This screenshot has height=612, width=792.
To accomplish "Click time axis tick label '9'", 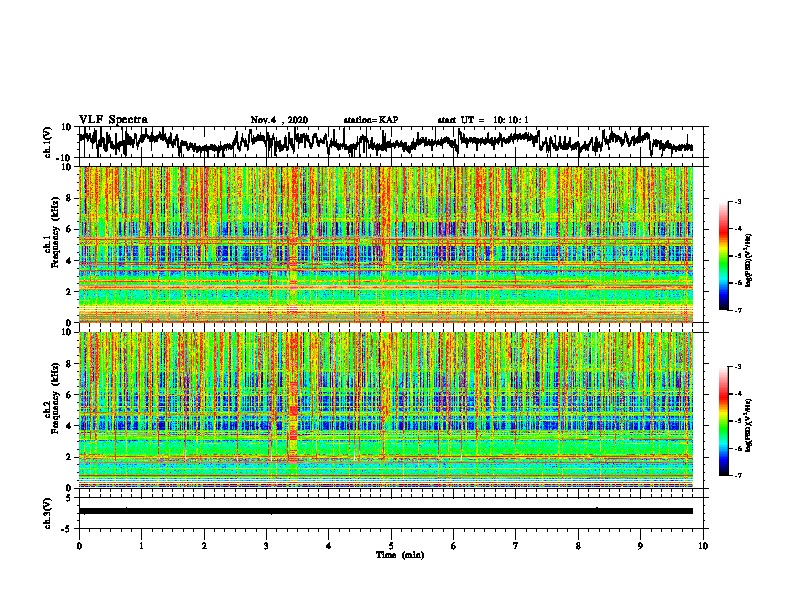I will [x=640, y=546].
